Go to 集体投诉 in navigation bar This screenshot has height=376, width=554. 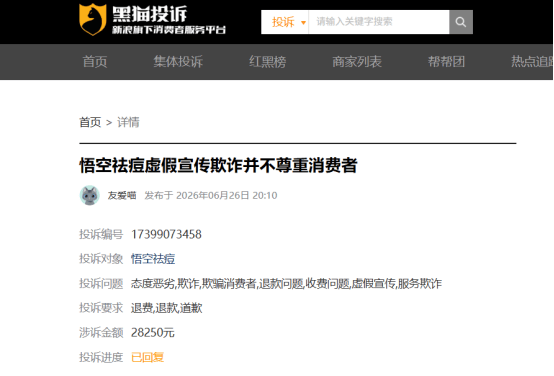click(178, 62)
